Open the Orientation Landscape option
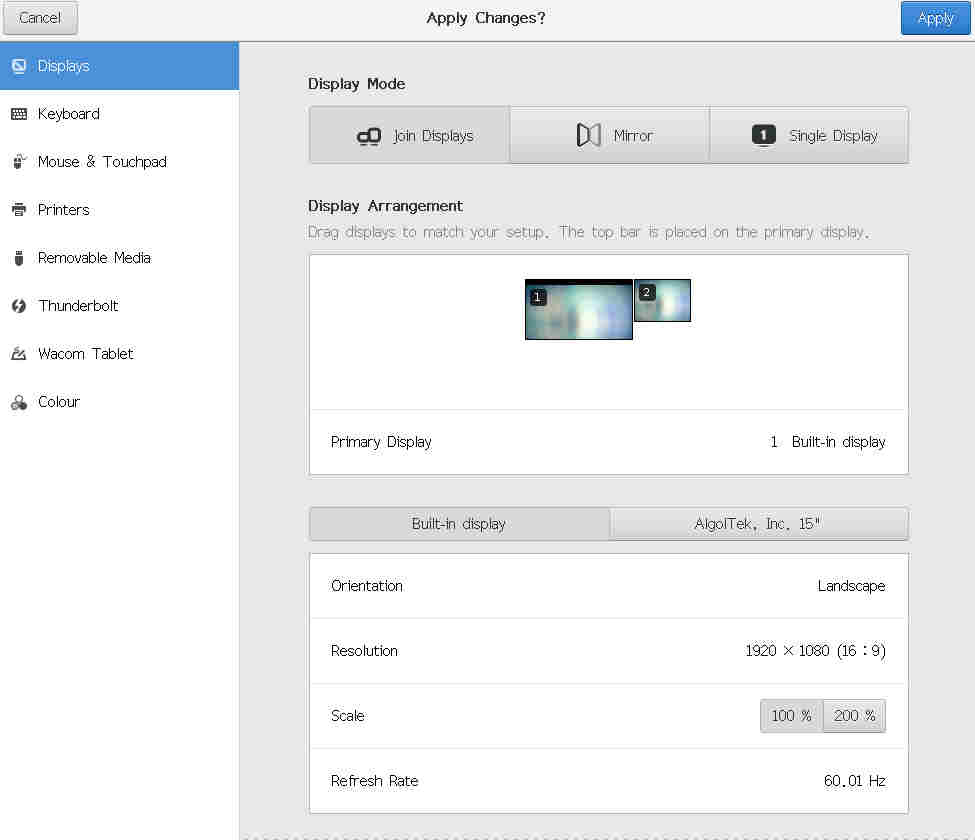 click(609, 586)
